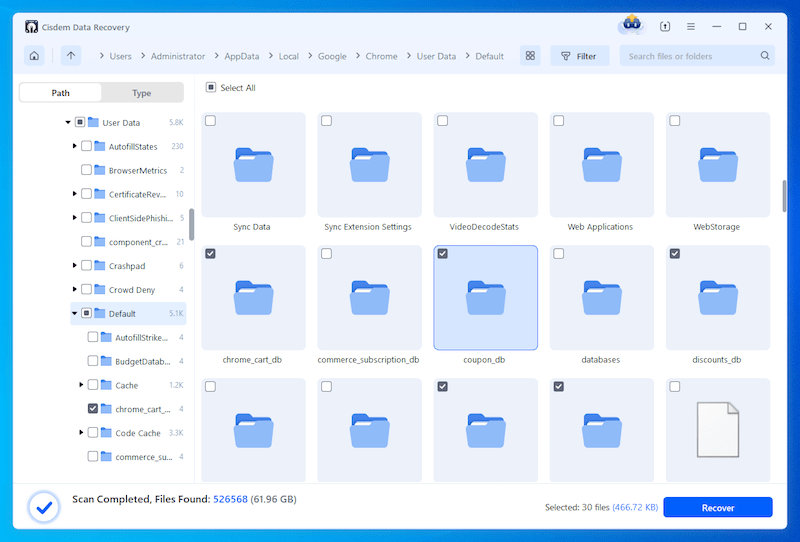Open the upload/update icon in title bar
Image resolution: width=800 pixels, height=542 pixels.
click(665, 26)
